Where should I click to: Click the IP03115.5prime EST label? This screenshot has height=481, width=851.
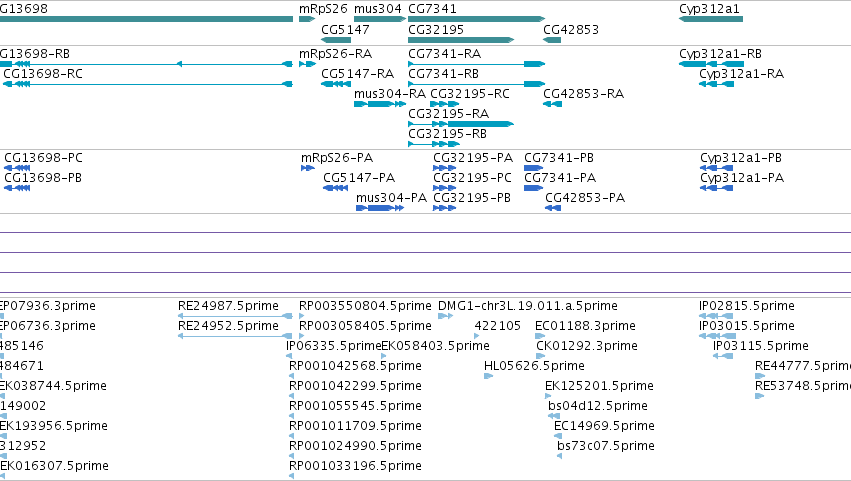[761, 346]
